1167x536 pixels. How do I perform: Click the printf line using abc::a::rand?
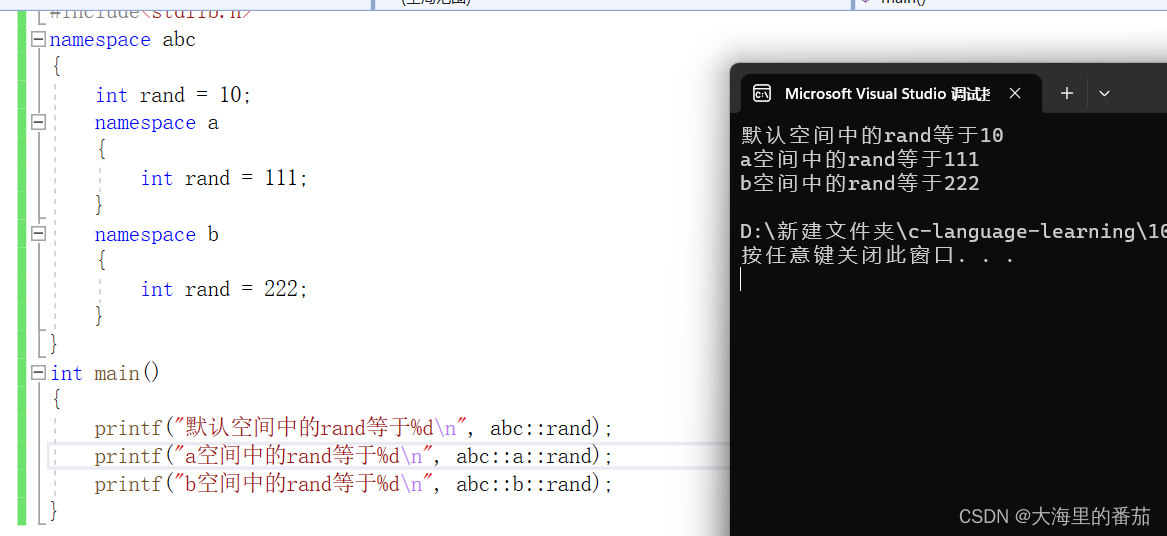354,456
